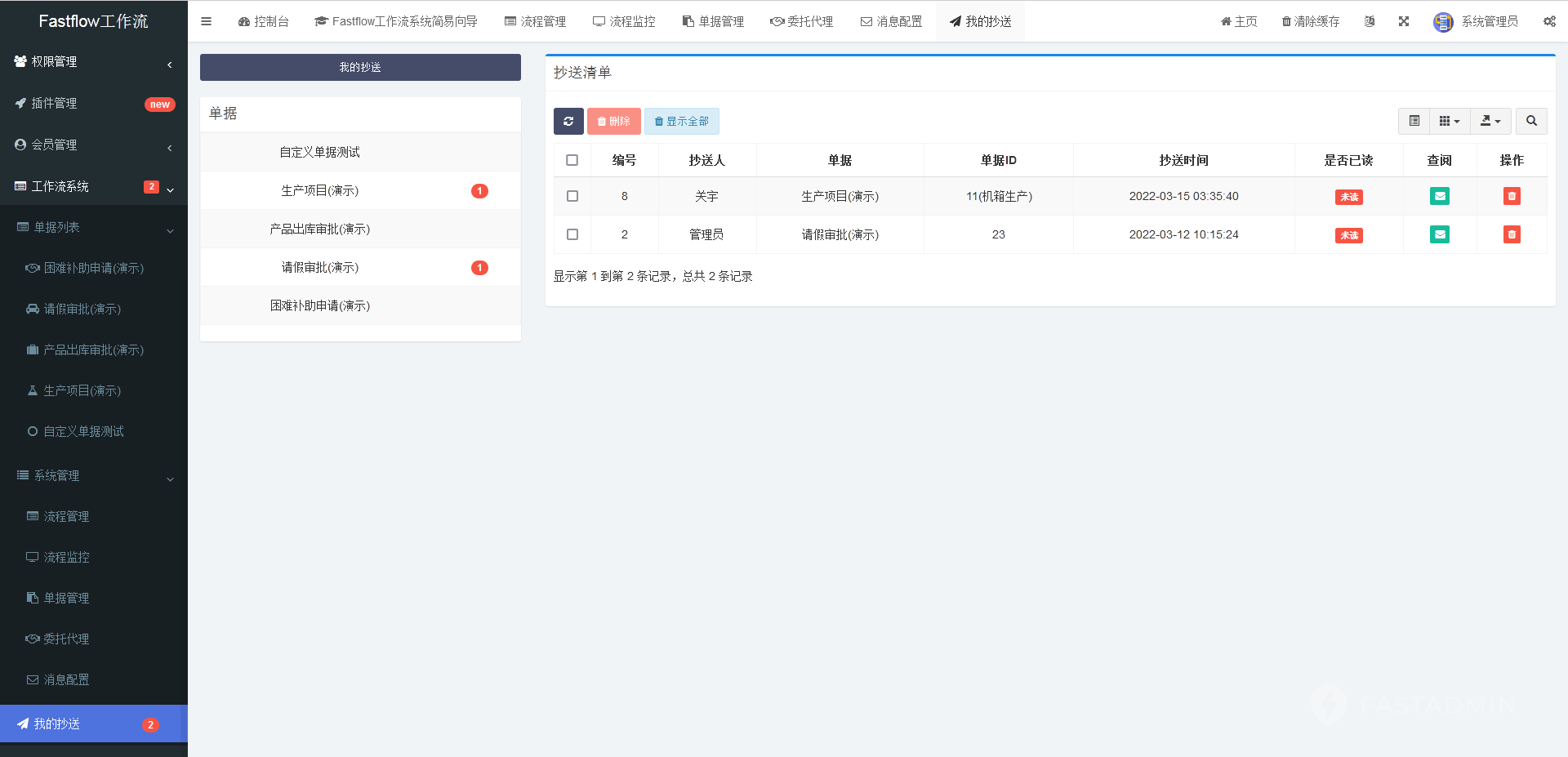Refresh the 抄送清单 table
The width and height of the screenshot is (1568, 757).
pyautogui.click(x=568, y=121)
